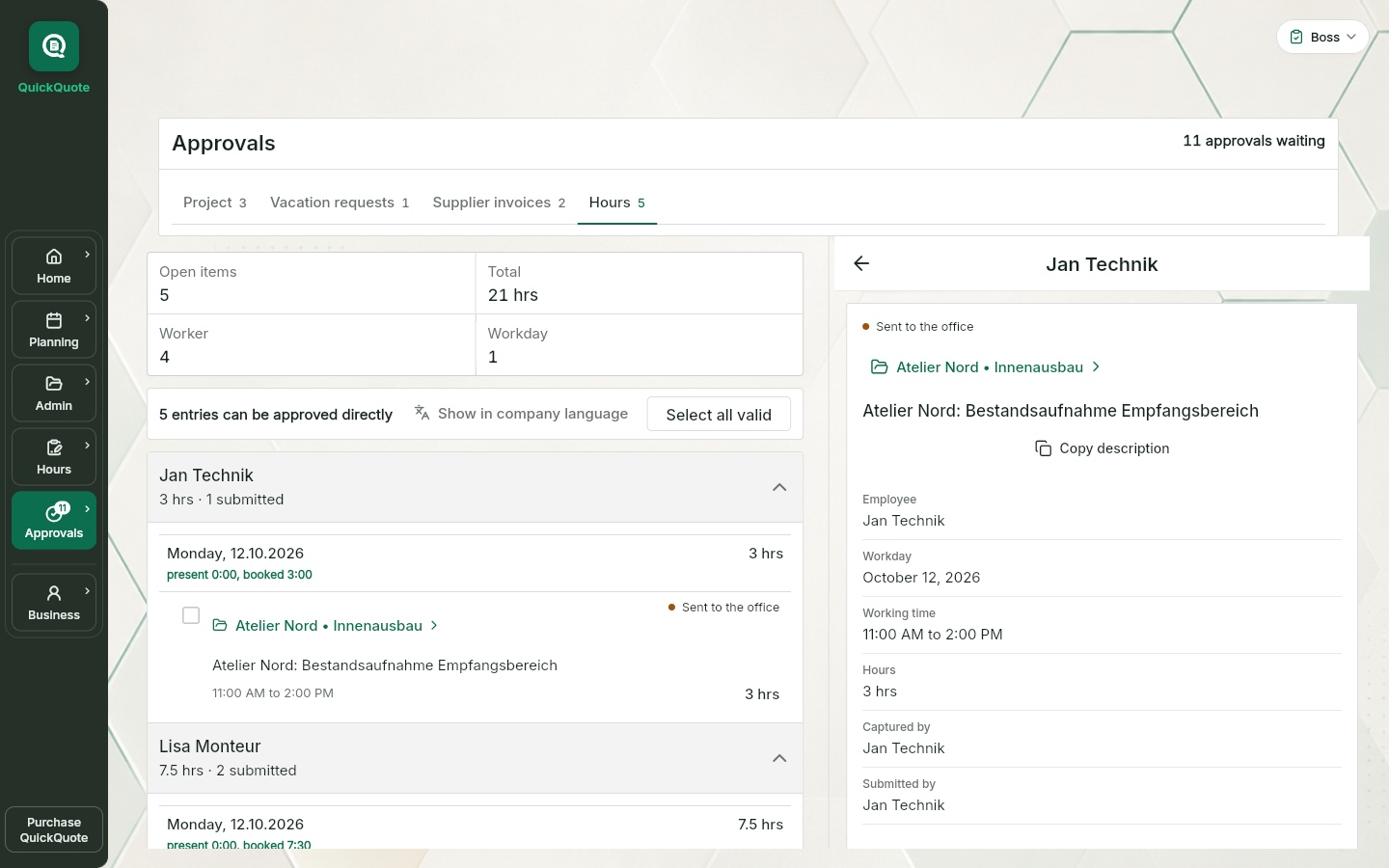Click the Open items summary card
This screenshot has width=1389, height=868.
312,284
